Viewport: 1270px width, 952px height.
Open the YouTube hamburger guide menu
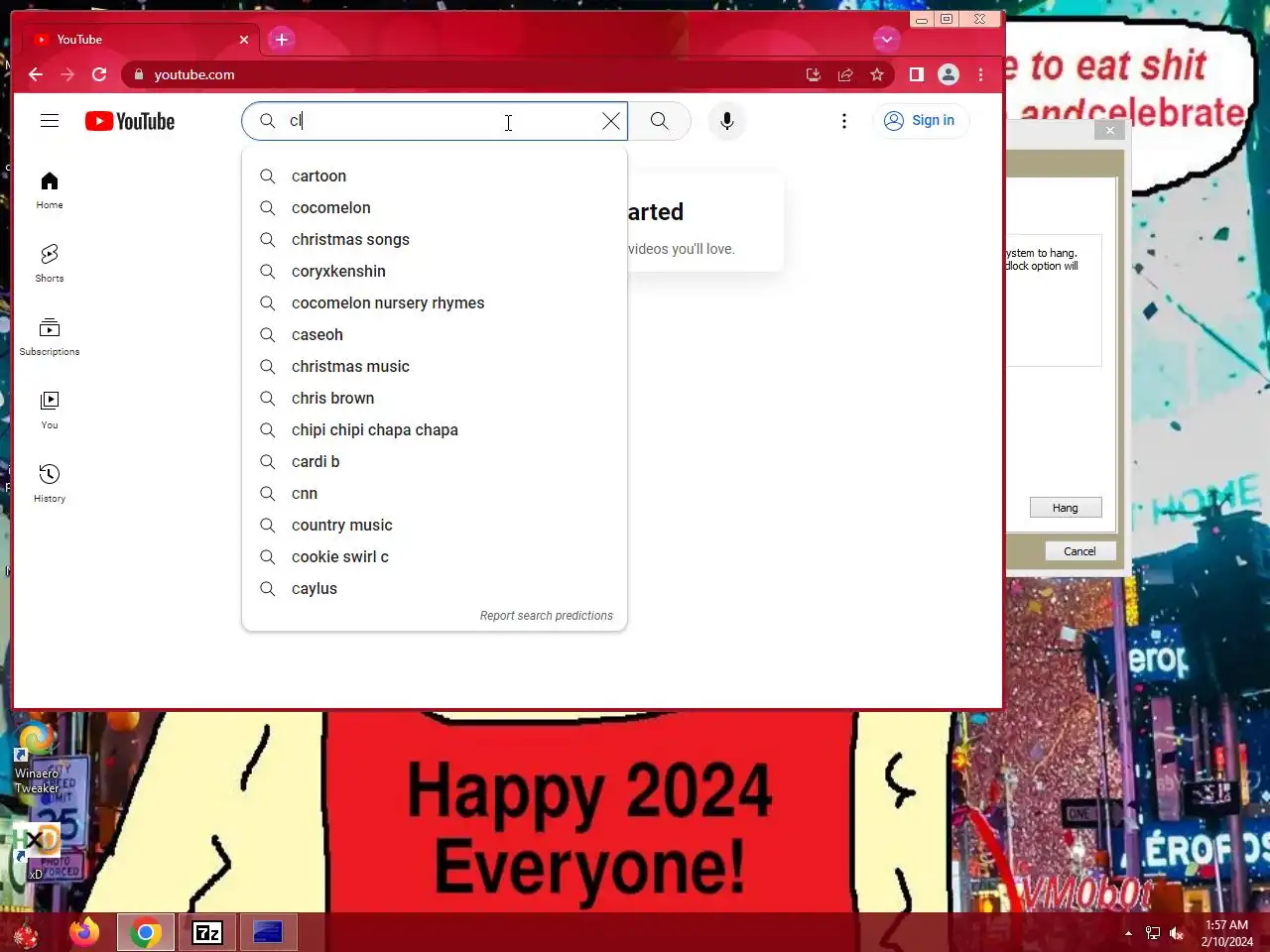click(x=50, y=121)
